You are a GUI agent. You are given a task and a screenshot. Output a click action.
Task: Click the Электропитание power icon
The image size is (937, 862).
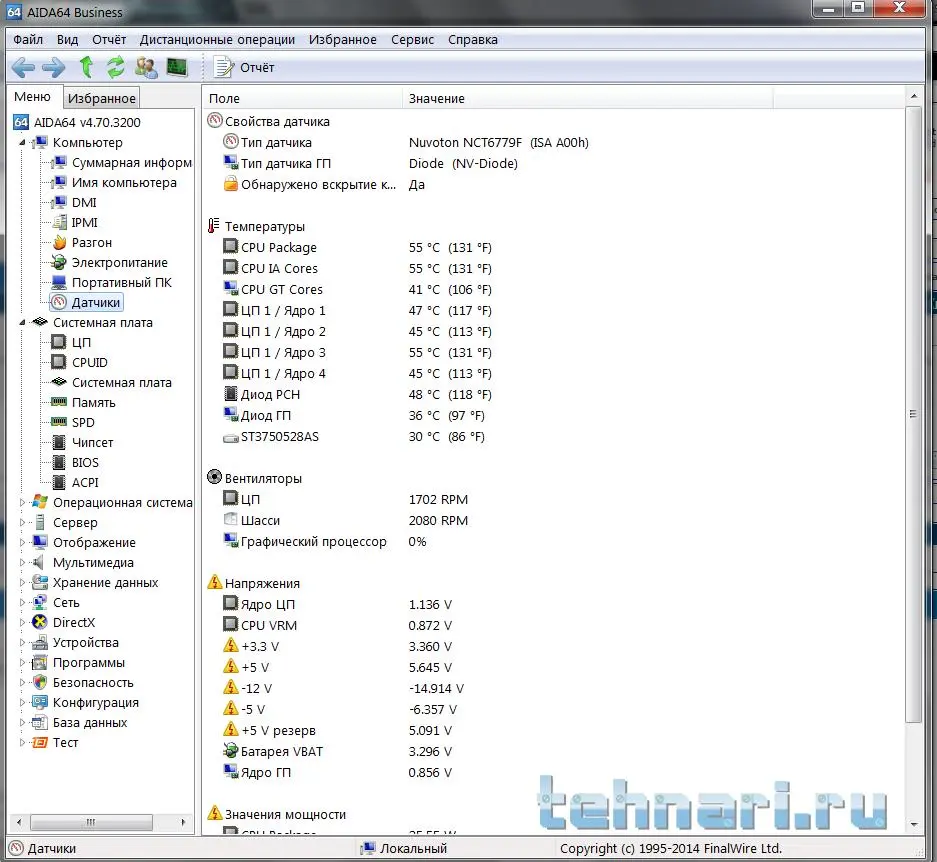click(59, 262)
